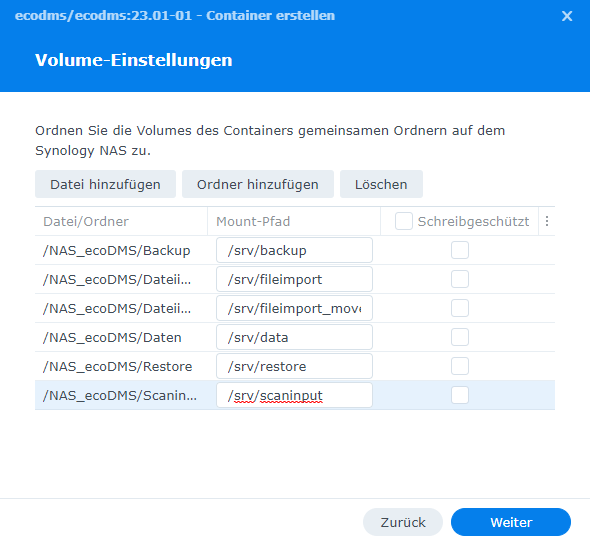590x542 pixels.
Task: Open the column options three-dot menu
Action: [x=547, y=221]
